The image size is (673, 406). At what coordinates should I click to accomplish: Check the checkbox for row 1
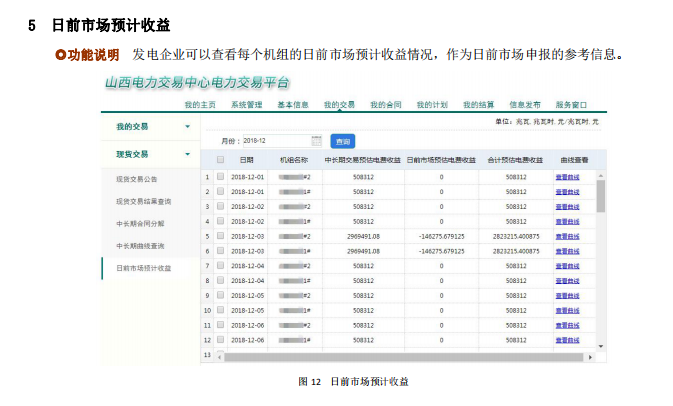click(220, 177)
